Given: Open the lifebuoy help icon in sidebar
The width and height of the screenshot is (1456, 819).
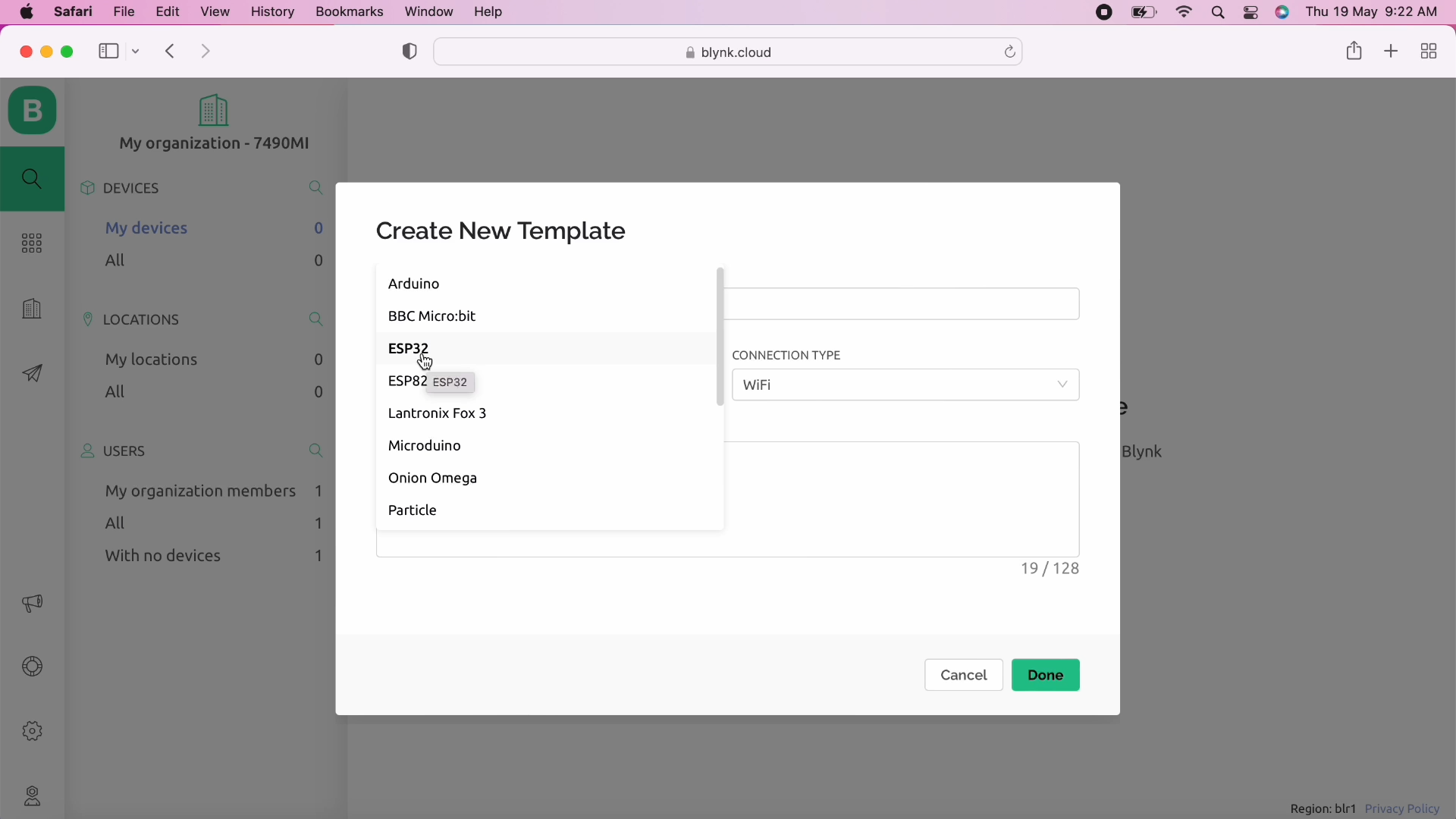Looking at the screenshot, I should [32, 668].
